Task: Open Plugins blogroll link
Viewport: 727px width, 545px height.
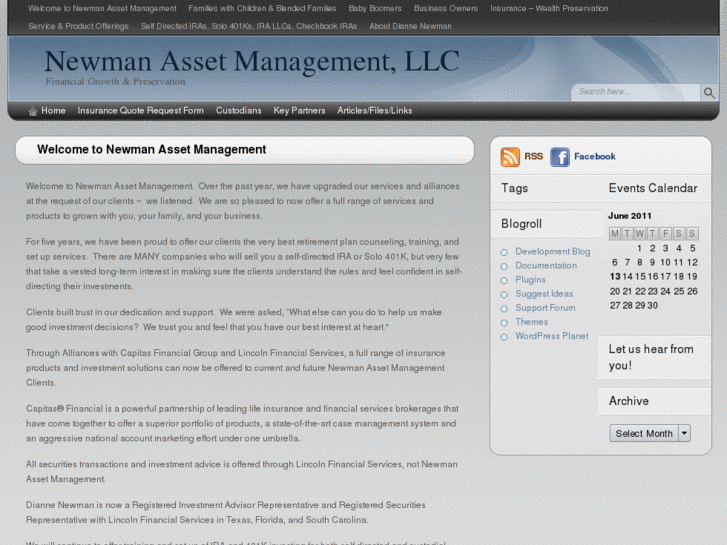Action: (x=530, y=280)
